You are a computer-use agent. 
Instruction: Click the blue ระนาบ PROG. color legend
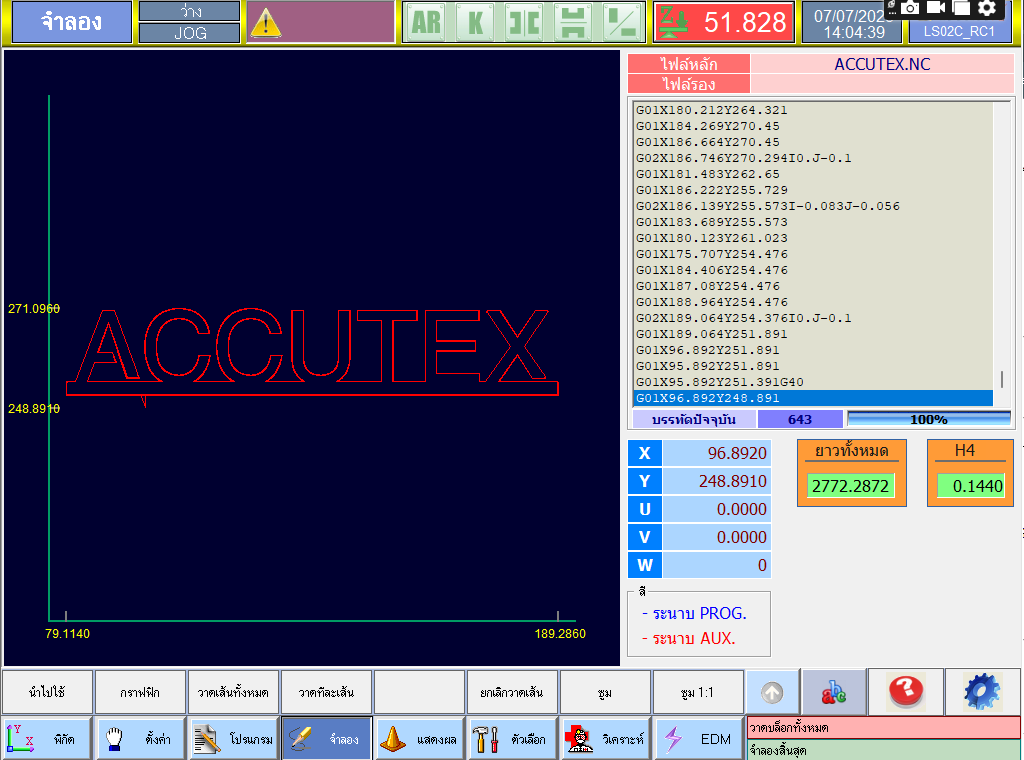694,614
